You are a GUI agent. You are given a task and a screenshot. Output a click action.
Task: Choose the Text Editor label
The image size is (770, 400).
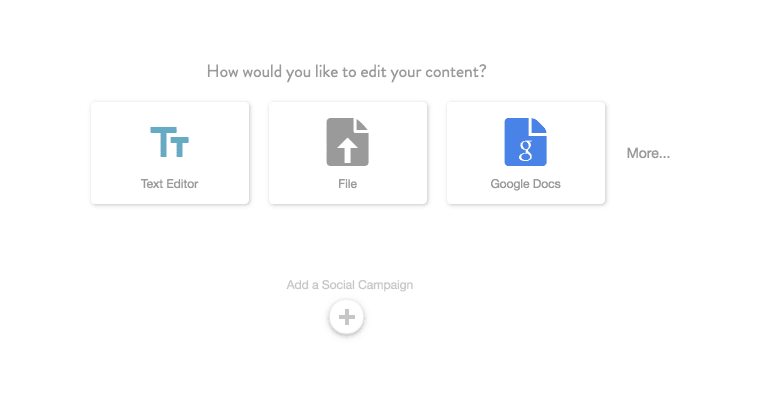pos(169,184)
